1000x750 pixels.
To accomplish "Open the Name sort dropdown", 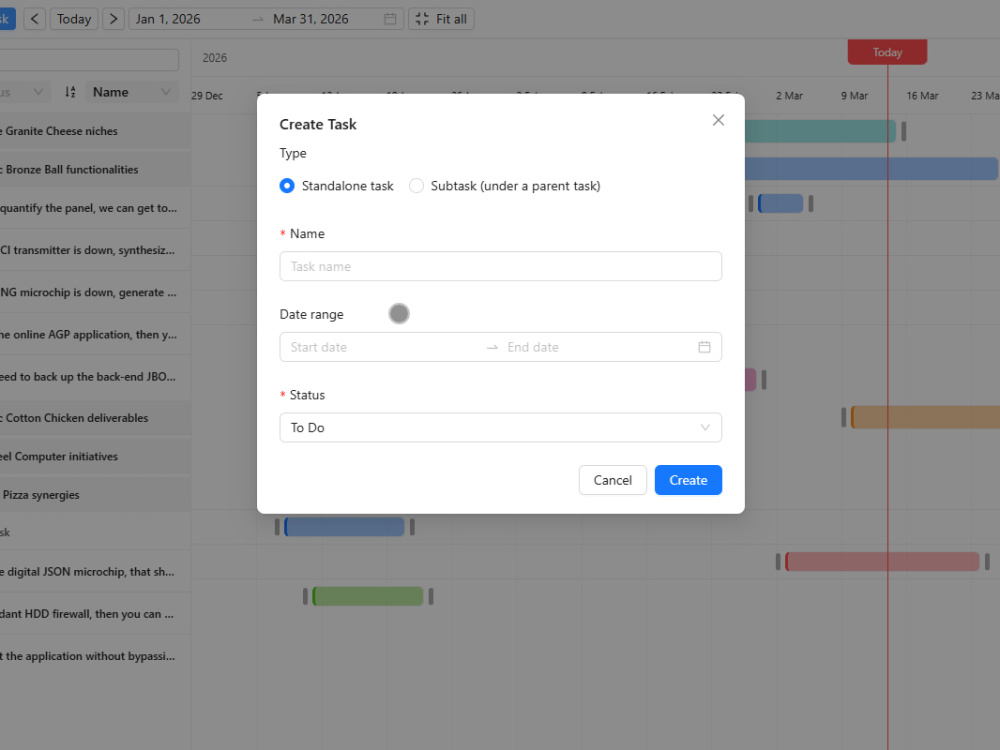I will click(131, 92).
